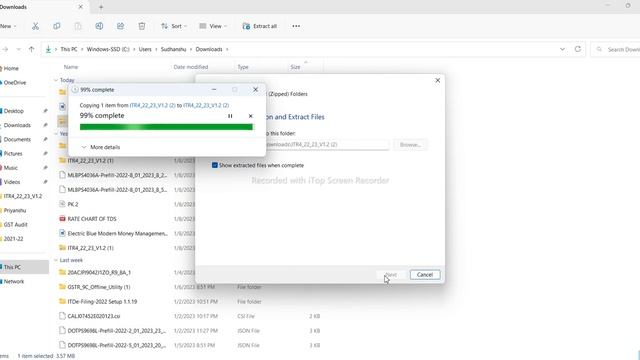This screenshot has height=360, width=640.
Task: Expand the address bar history chevron
Action: pyautogui.click(x=562, y=49)
